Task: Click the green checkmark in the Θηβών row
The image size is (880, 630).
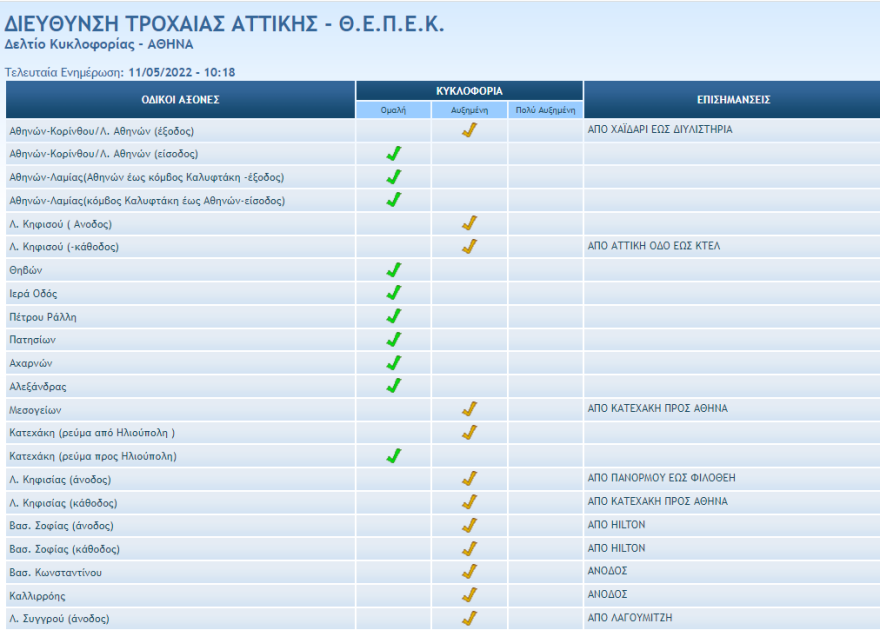Action: [393, 270]
